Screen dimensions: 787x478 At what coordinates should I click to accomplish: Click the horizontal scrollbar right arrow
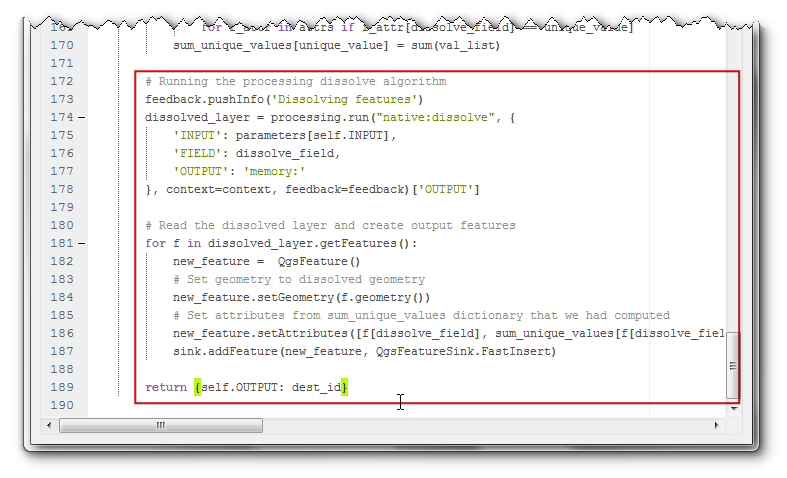coord(715,425)
